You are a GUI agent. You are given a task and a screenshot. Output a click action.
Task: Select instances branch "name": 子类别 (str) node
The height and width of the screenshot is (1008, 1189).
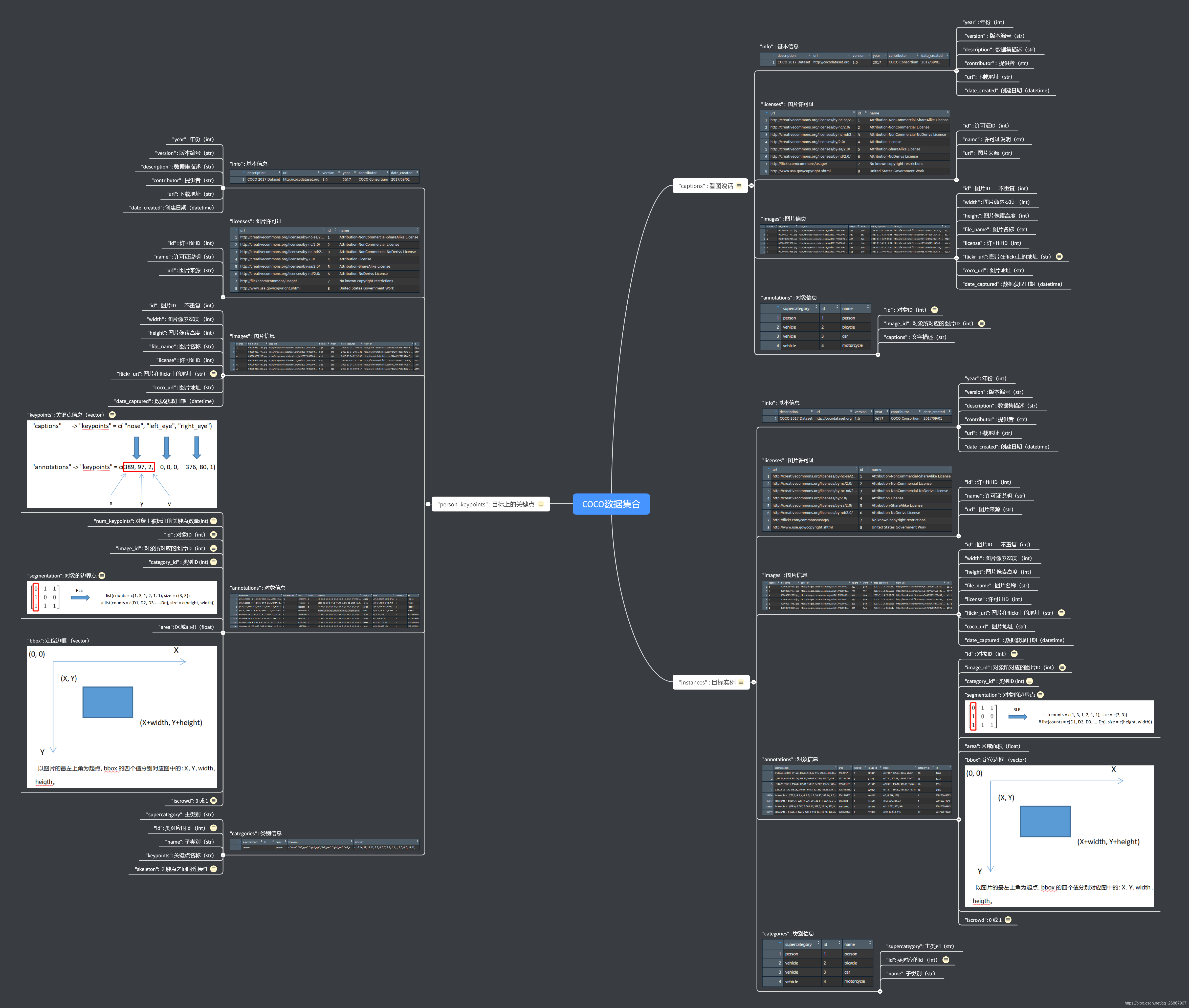click(x=911, y=974)
